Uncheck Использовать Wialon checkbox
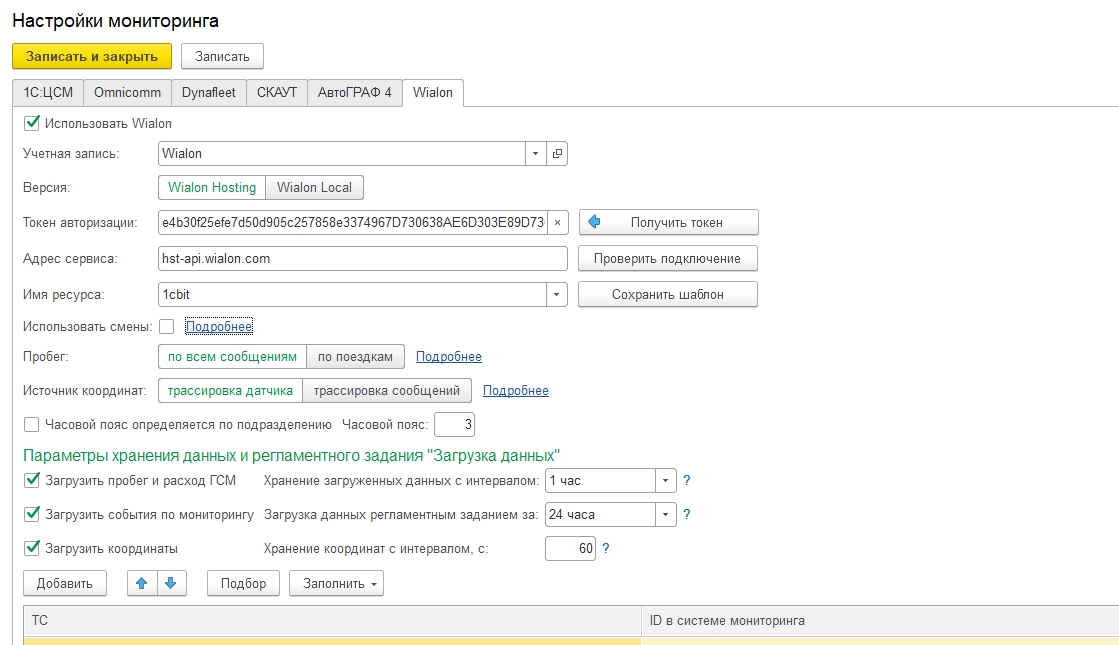This screenshot has width=1119, height=645. click(31, 124)
